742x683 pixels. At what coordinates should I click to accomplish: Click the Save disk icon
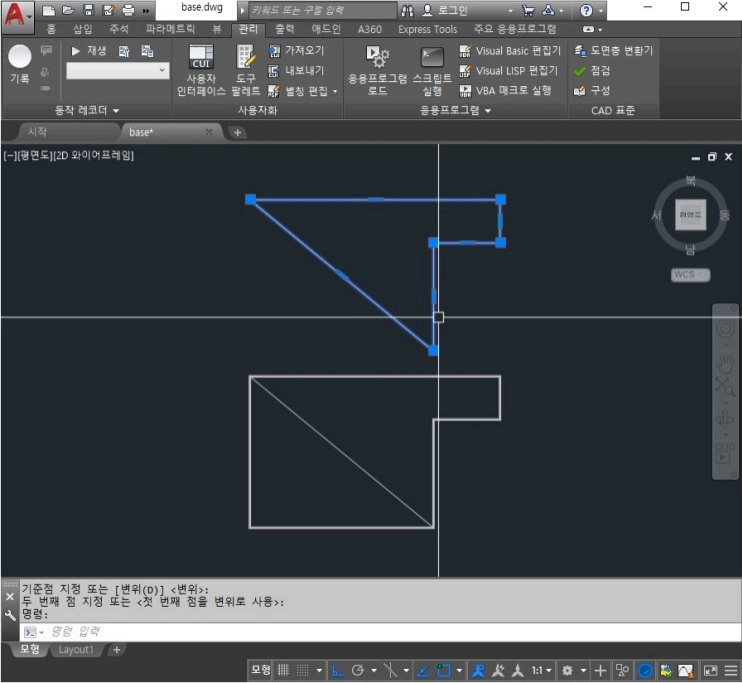coord(88,10)
